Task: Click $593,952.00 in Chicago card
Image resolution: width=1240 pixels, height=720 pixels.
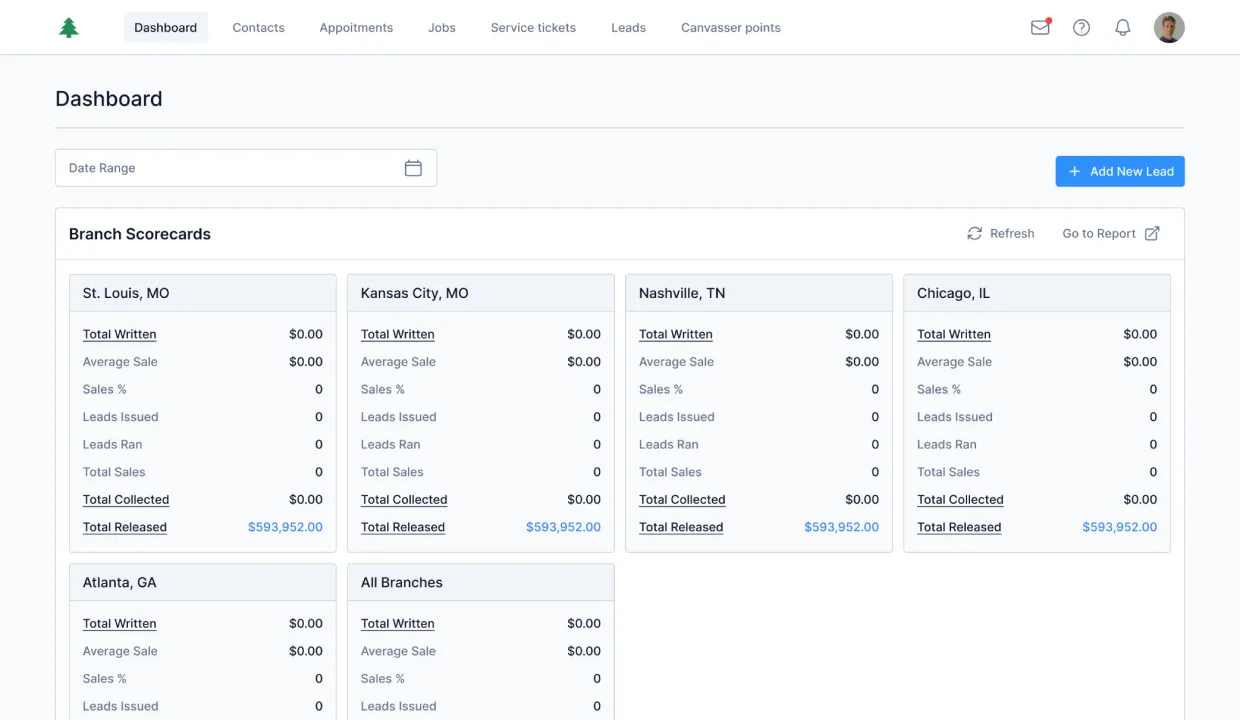Action: pos(1119,527)
